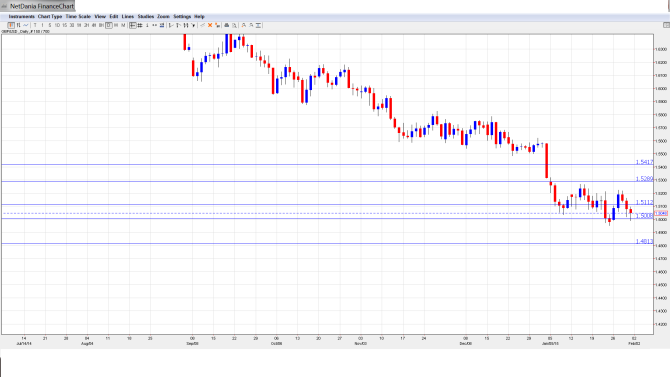Click the dotted-line toolbar icon
This screenshot has height=377, width=670.
[x=154, y=25]
